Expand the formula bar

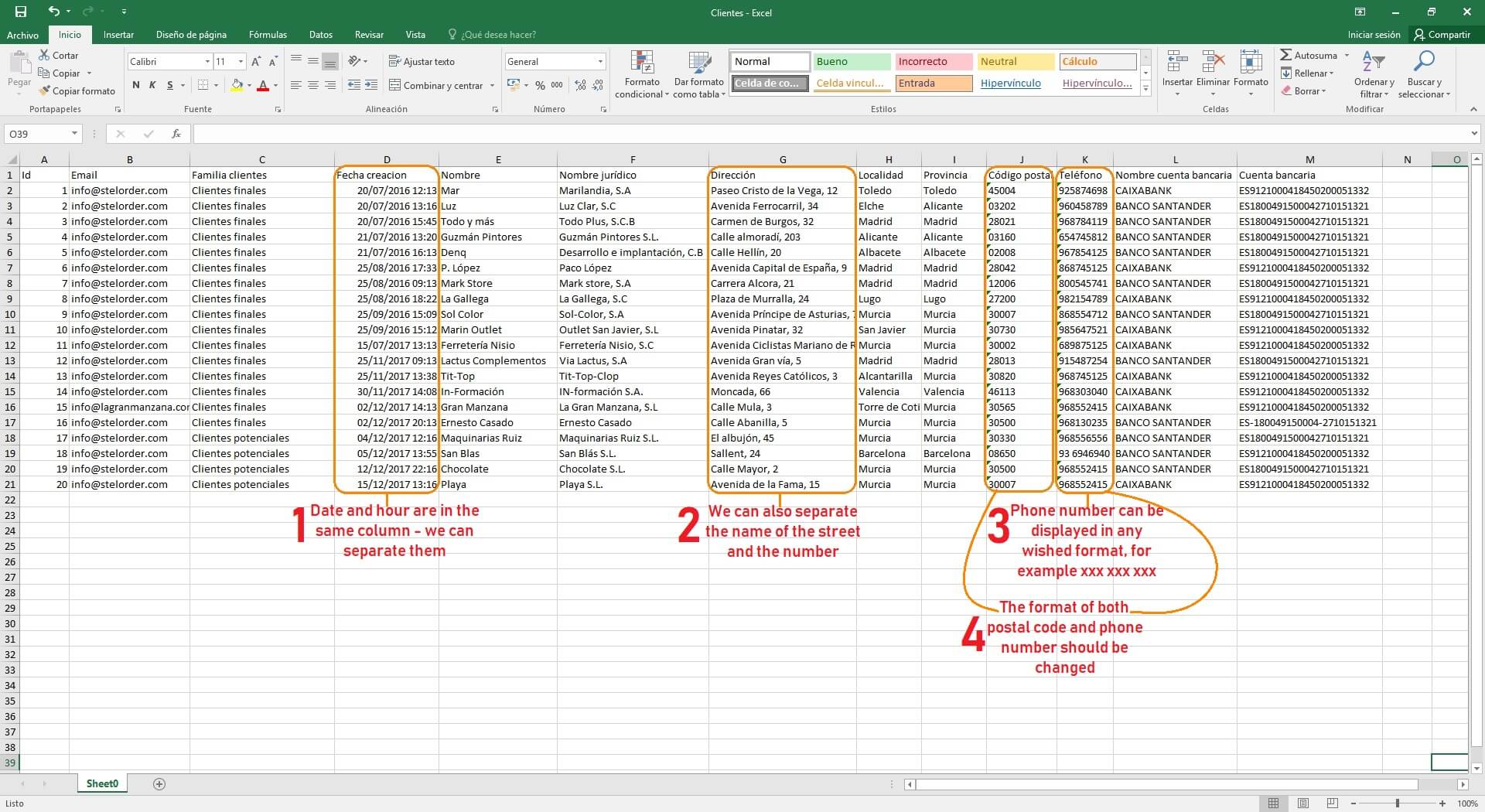tap(1474, 134)
